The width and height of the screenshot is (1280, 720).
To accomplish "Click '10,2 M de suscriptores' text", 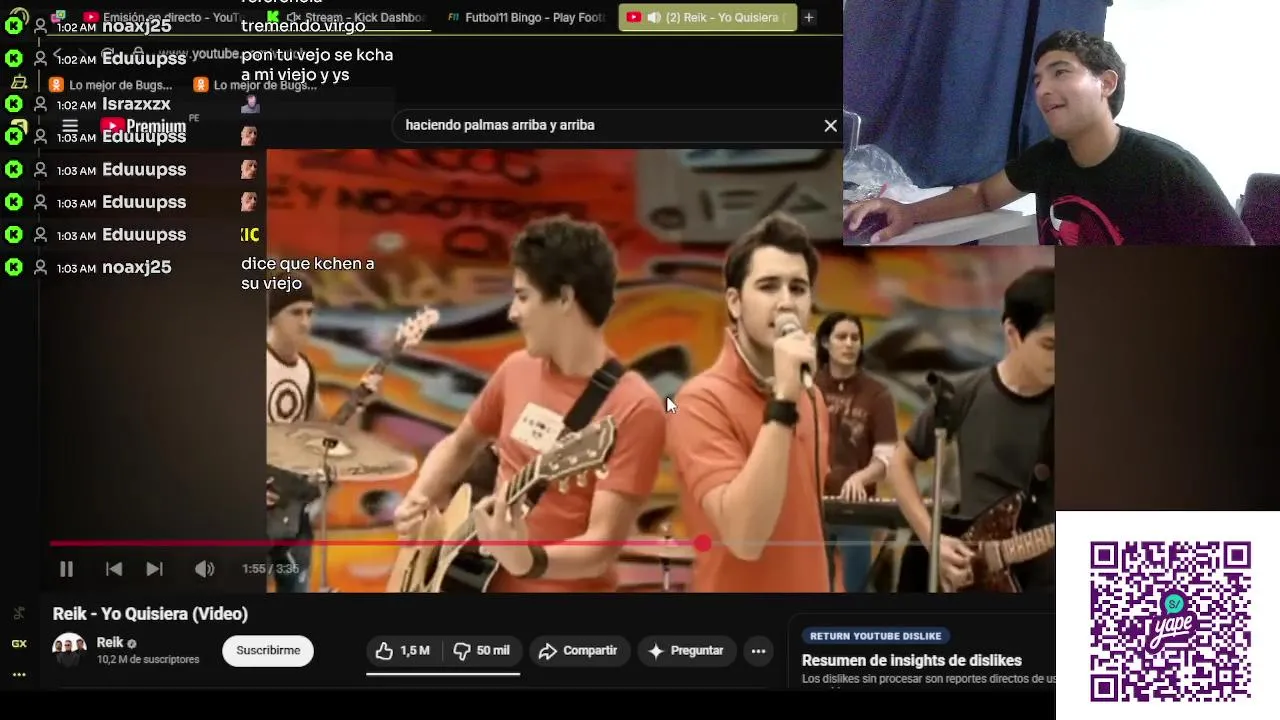I will 148,660.
